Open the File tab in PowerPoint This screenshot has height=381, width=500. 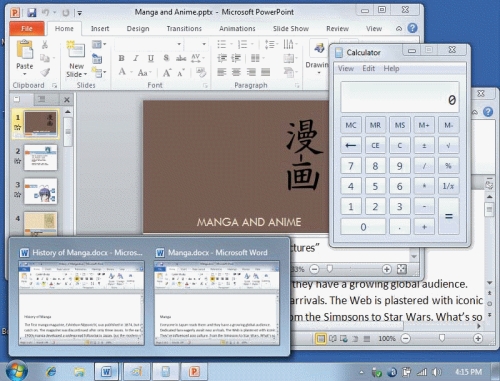[x=27, y=29]
